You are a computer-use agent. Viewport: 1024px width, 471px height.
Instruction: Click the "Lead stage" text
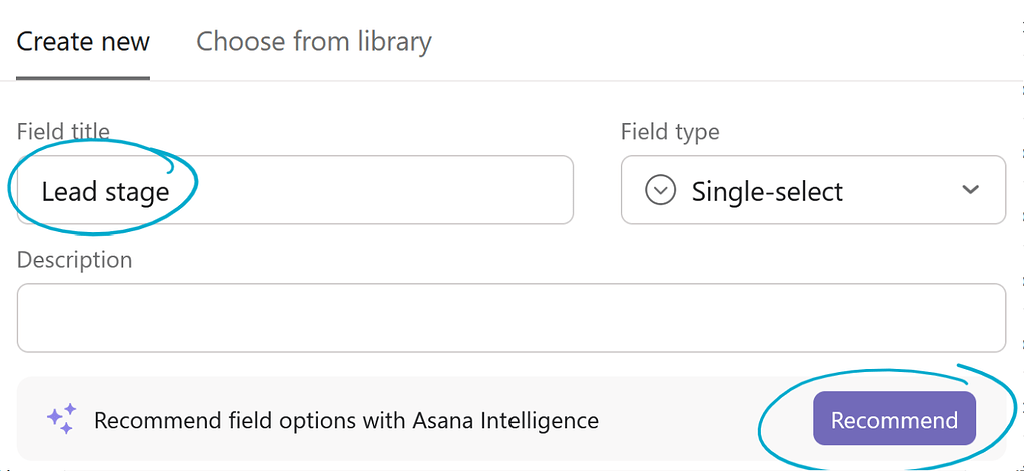click(x=105, y=191)
